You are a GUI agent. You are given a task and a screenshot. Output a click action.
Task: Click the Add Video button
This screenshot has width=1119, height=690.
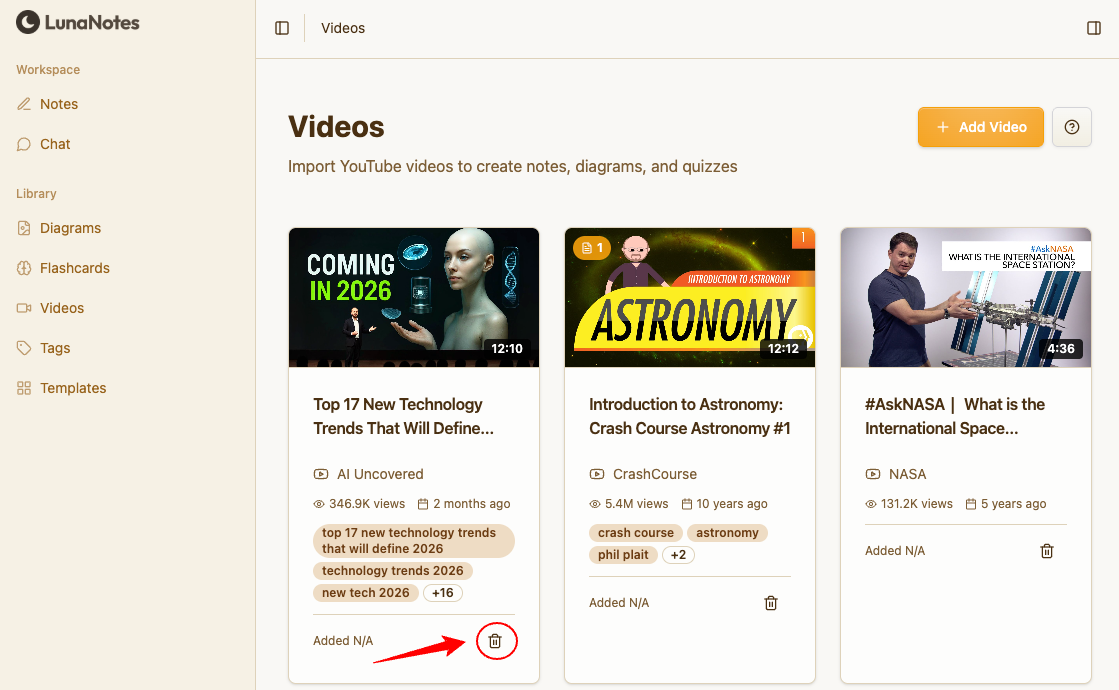coord(980,127)
